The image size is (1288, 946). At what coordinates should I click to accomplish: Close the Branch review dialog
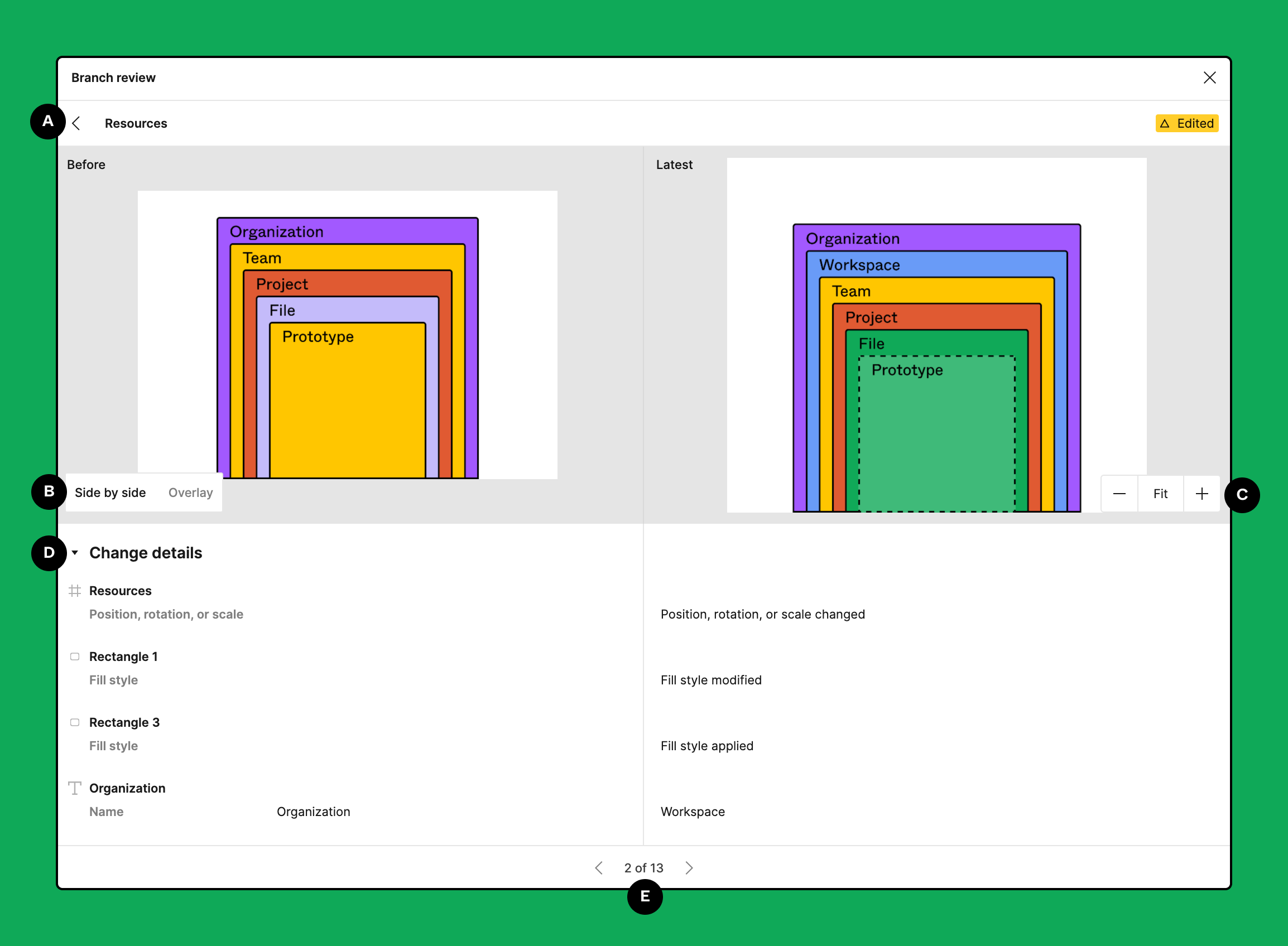[1209, 78]
